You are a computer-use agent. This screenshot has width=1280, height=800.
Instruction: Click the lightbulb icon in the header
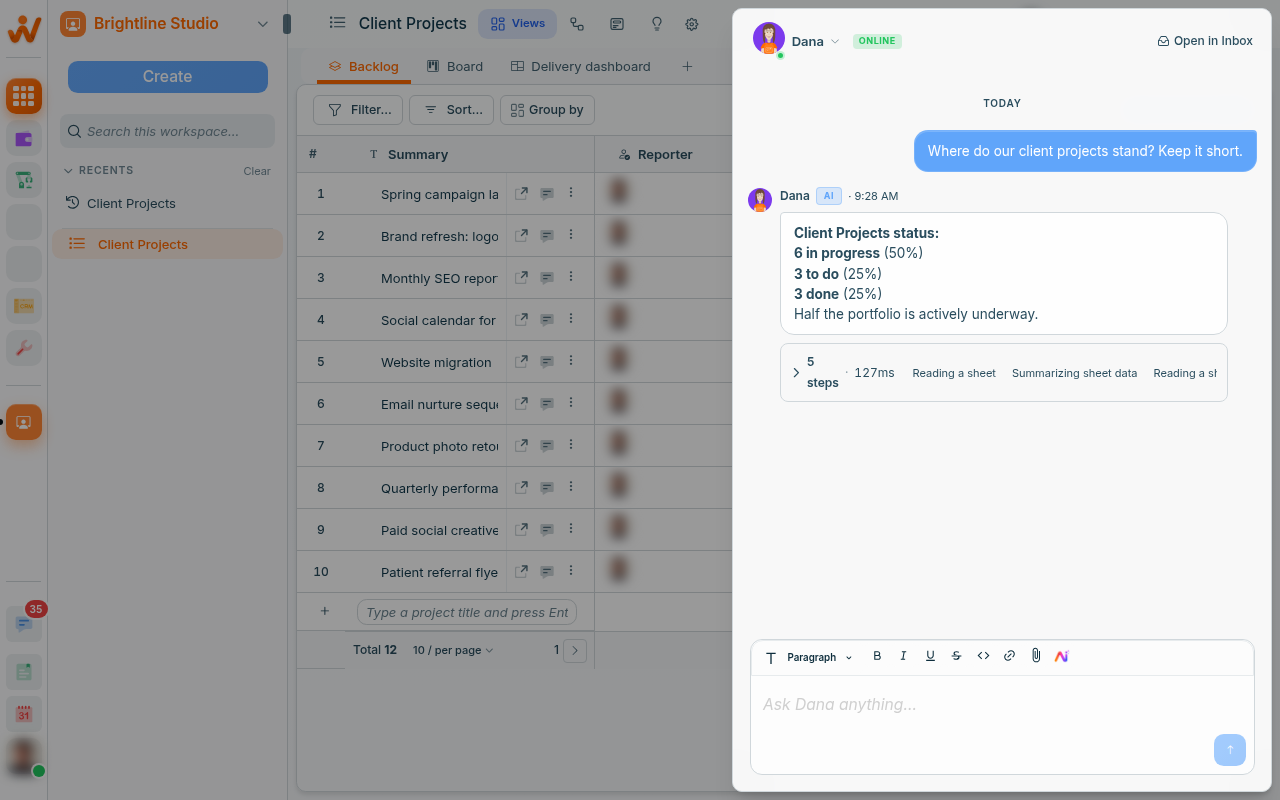pyautogui.click(x=657, y=24)
